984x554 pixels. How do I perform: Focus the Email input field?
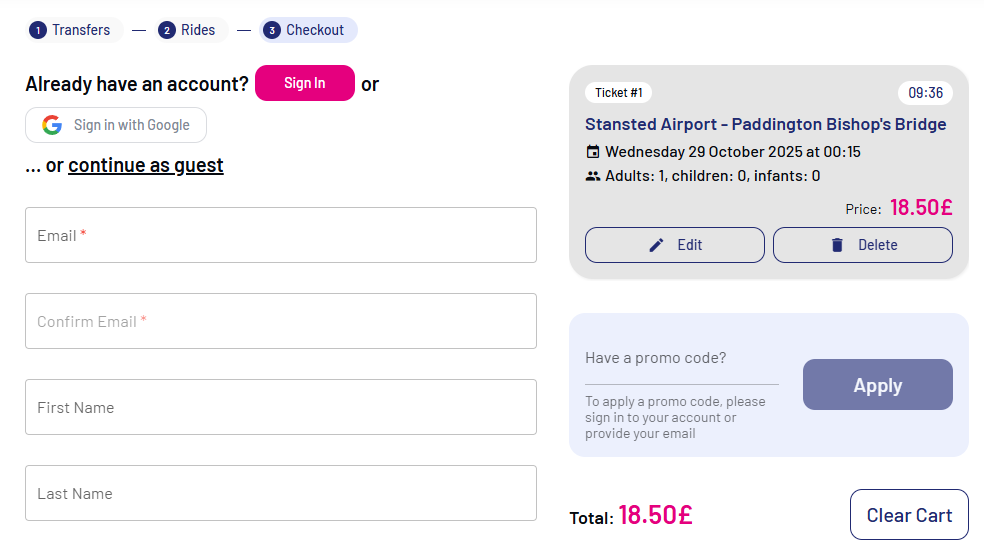[281, 235]
